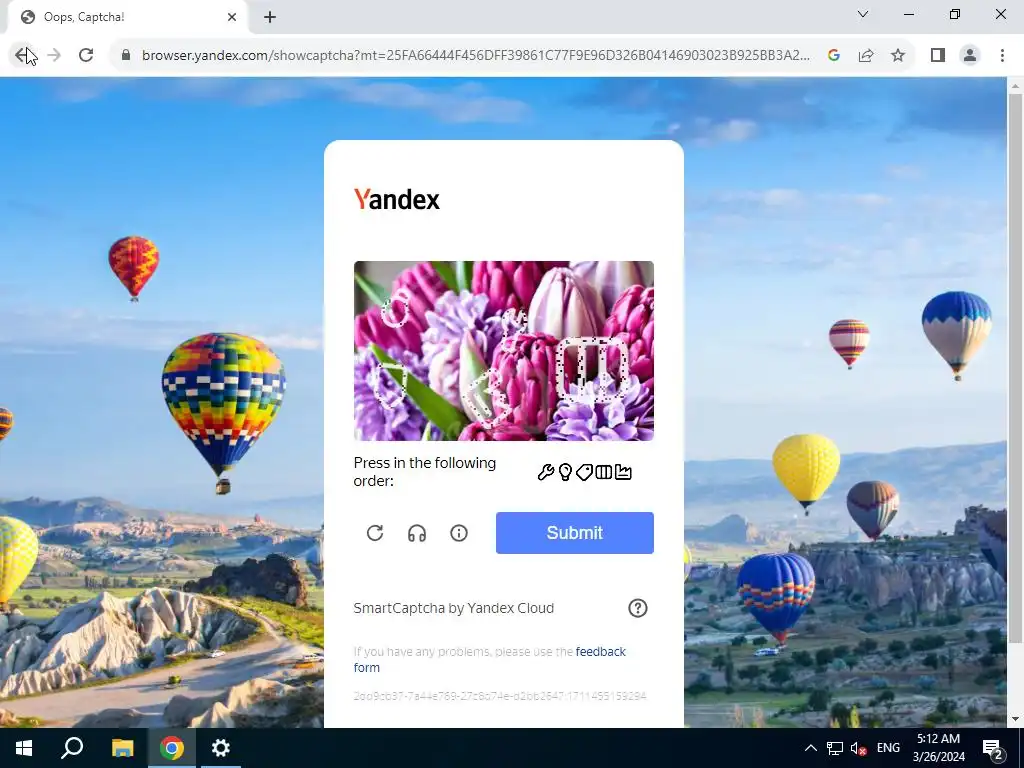The width and height of the screenshot is (1024, 768).
Task: Follow the feedback form link
Action: click(x=490, y=660)
